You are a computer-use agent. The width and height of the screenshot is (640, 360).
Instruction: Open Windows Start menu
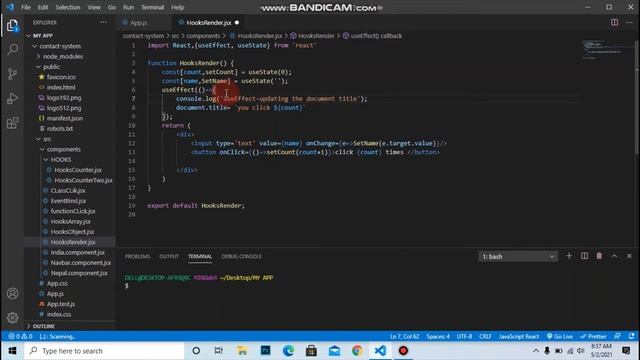click(12, 351)
